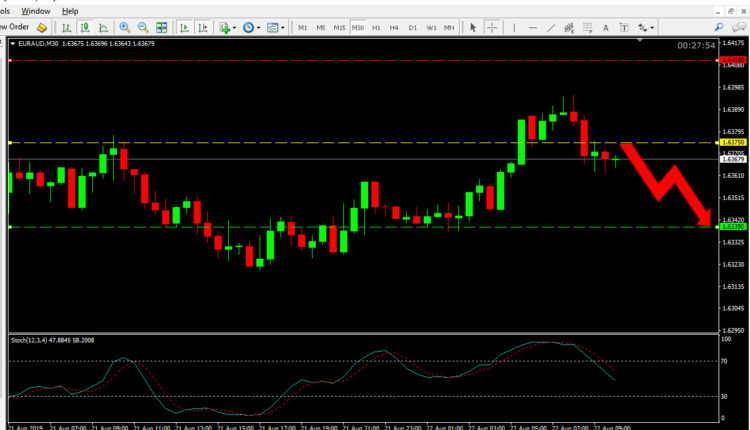
Task: Select the M1 timeframe
Action: pos(302,28)
